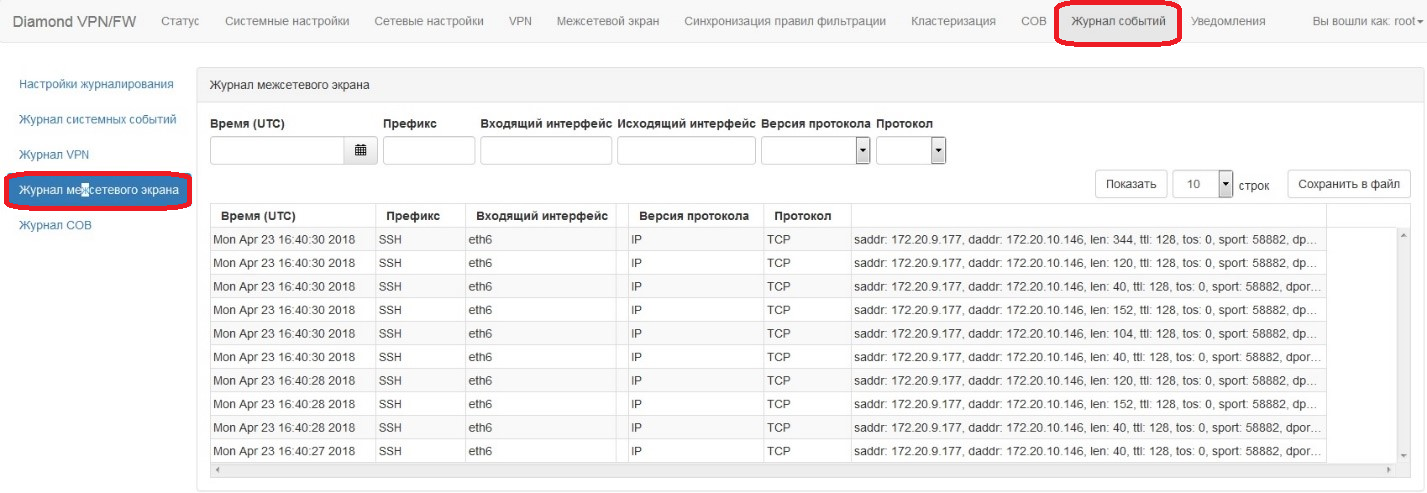Click the horizontal scrollbar right arrow
The height and width of the screenshot is (493, 1427).
click(1388, 469)
